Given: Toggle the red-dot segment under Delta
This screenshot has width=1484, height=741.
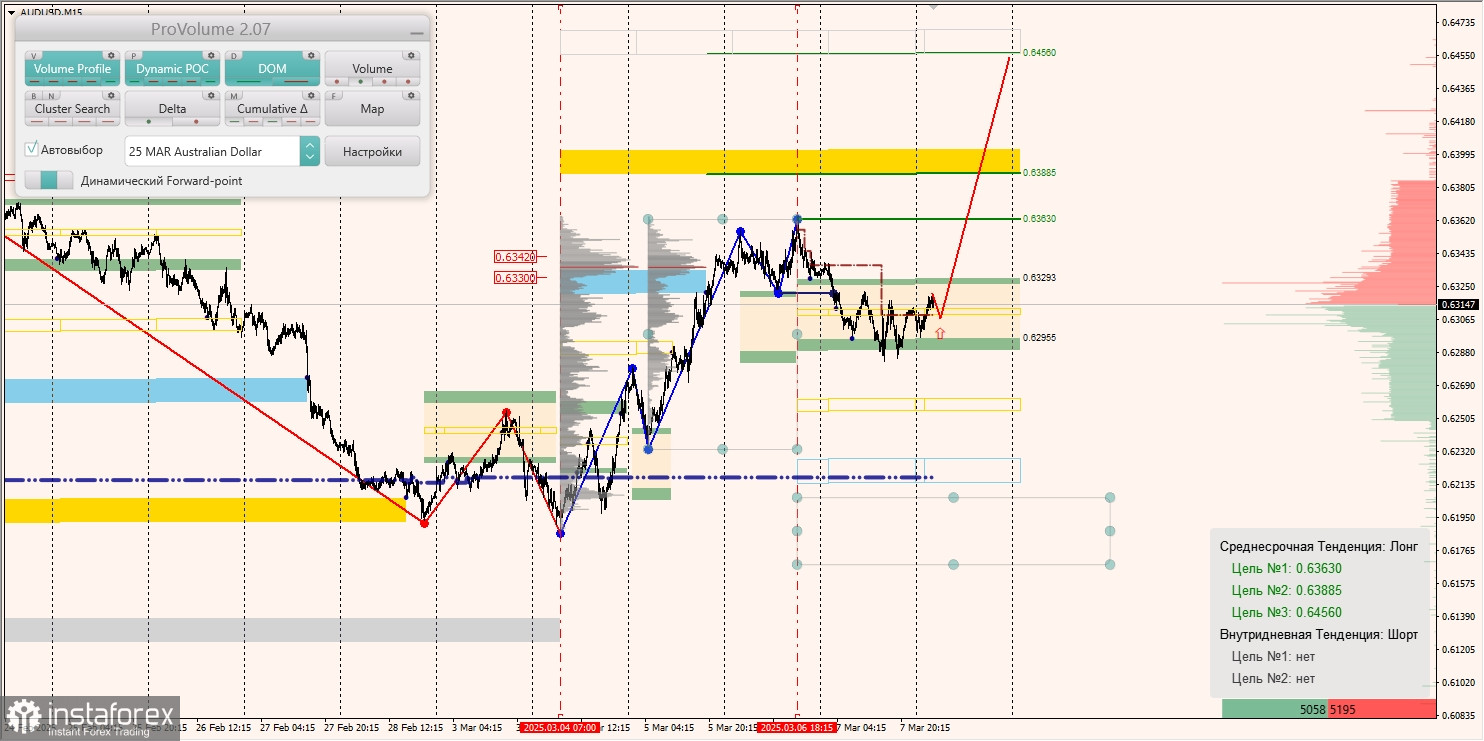Looking at the screenshot, I should point(196,121).
